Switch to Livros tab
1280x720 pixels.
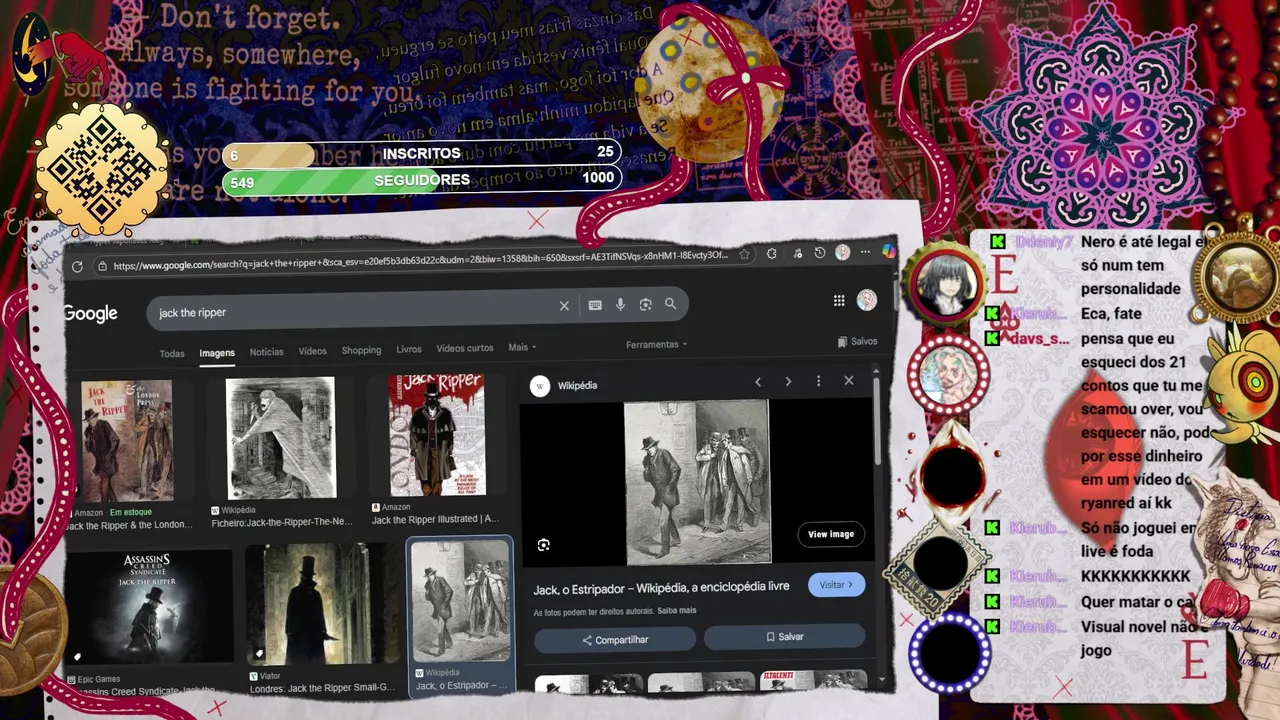pyautogui.click(x=409, y=349)
